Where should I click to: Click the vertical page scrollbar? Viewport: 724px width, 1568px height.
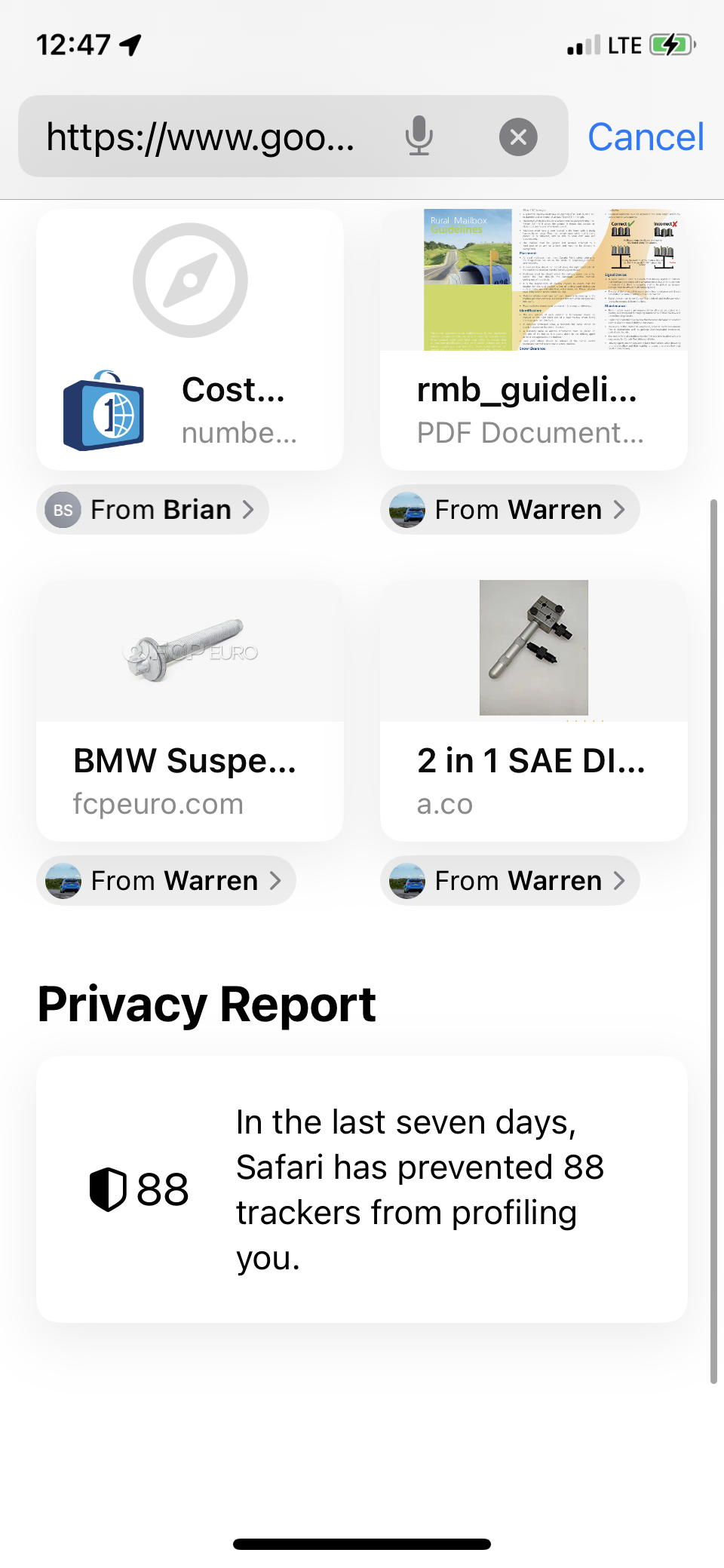(713, 941)
